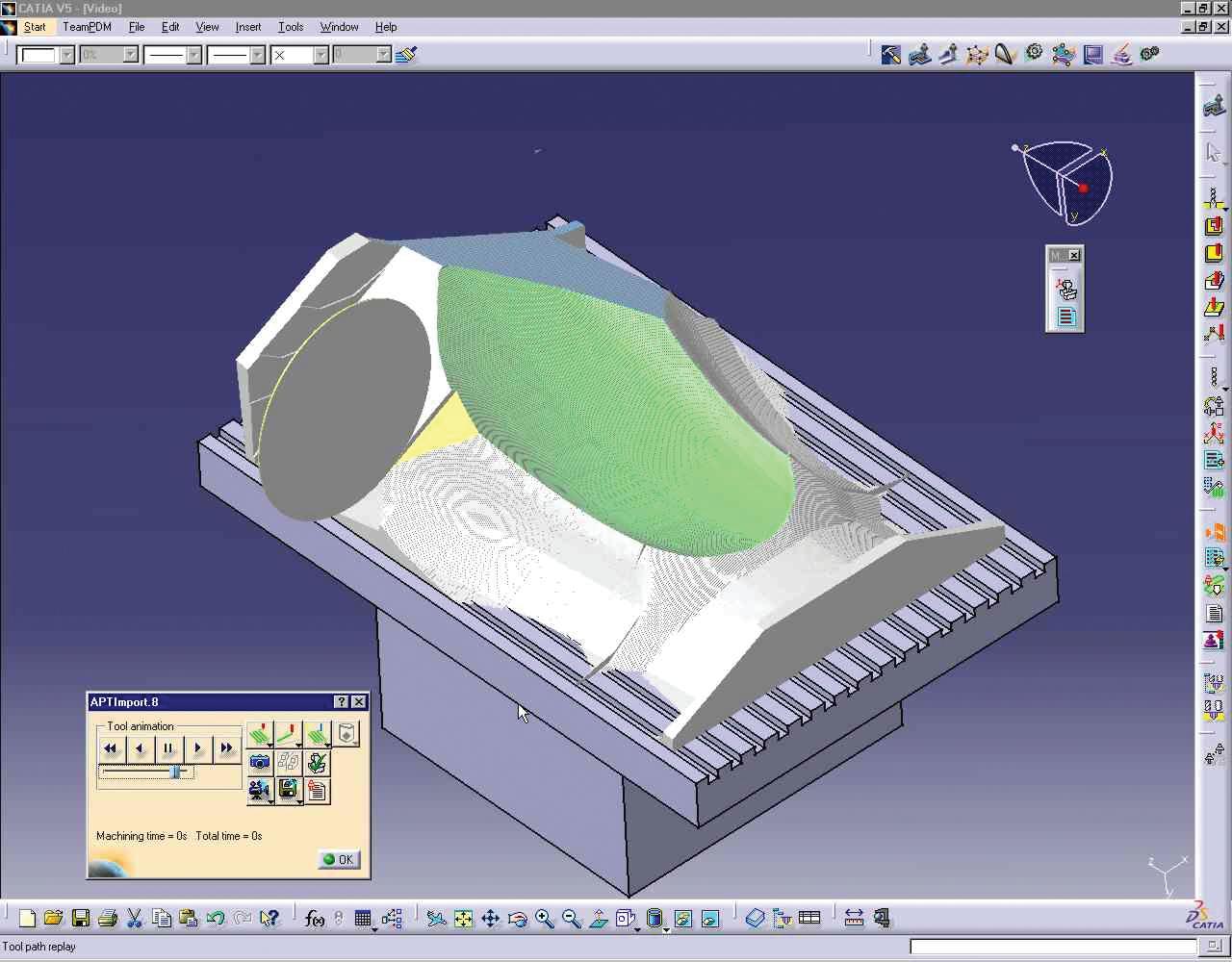This screenshot has height=962, width=1232.
Task: Open the Formula f(x) tool
Action: [x=314, y=919]
